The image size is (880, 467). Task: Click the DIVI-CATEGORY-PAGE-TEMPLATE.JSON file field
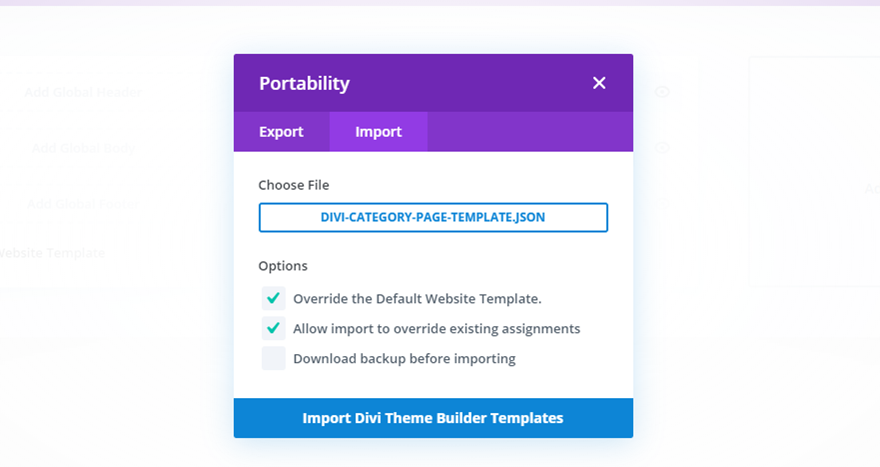click(433, 217)
